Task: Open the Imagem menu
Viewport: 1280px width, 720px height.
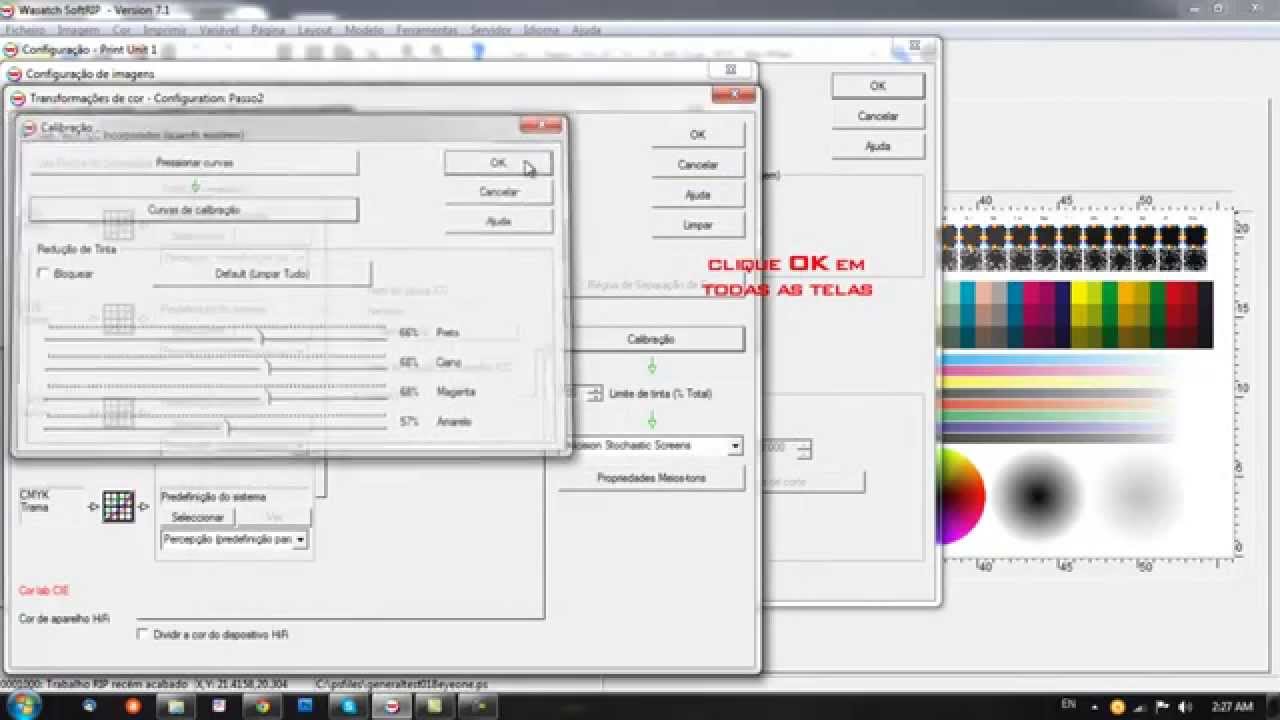Action: [x=78, y=30]
